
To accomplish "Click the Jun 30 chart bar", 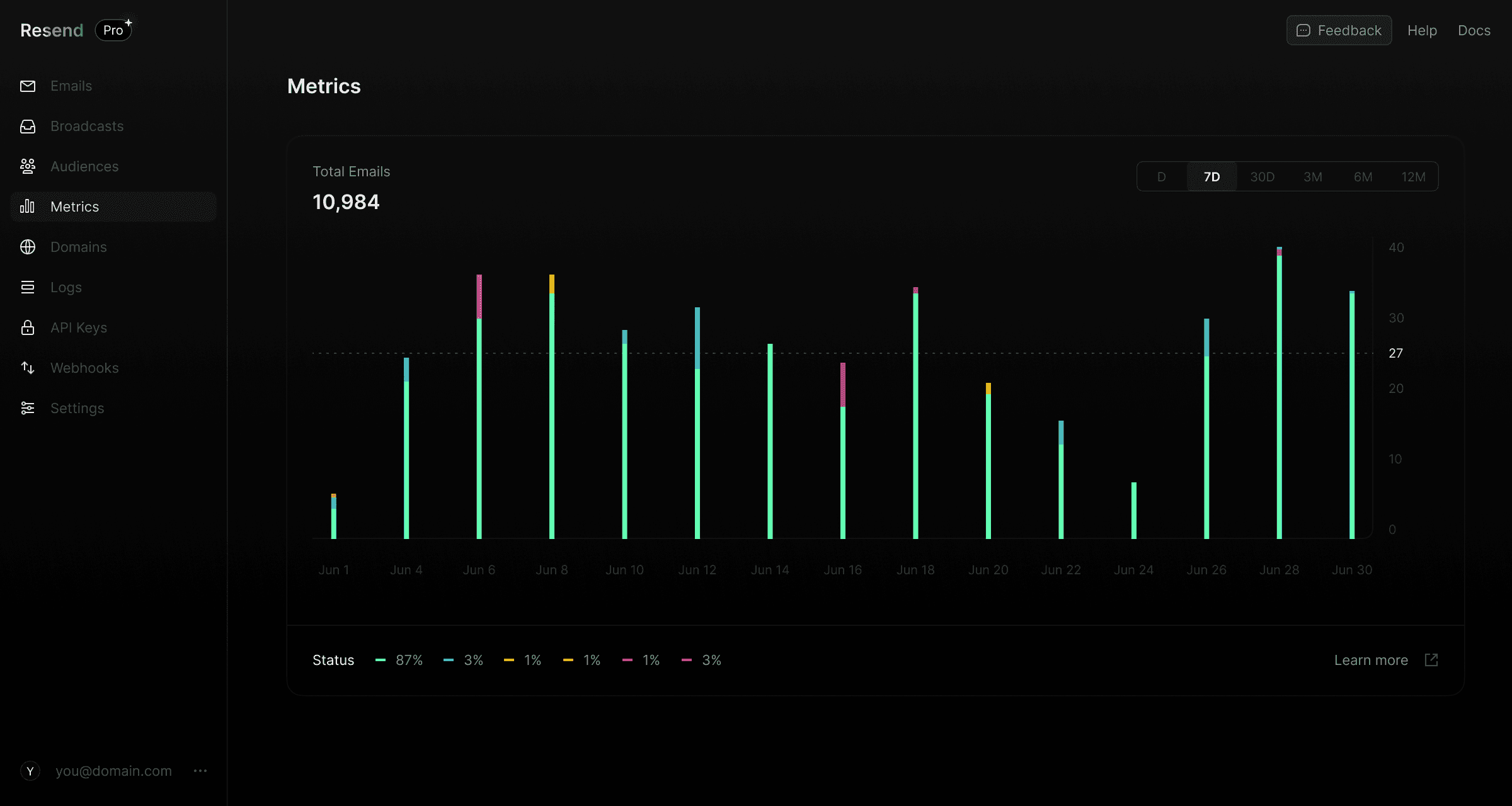I will pyautogui.click(x=1352, y=415).
